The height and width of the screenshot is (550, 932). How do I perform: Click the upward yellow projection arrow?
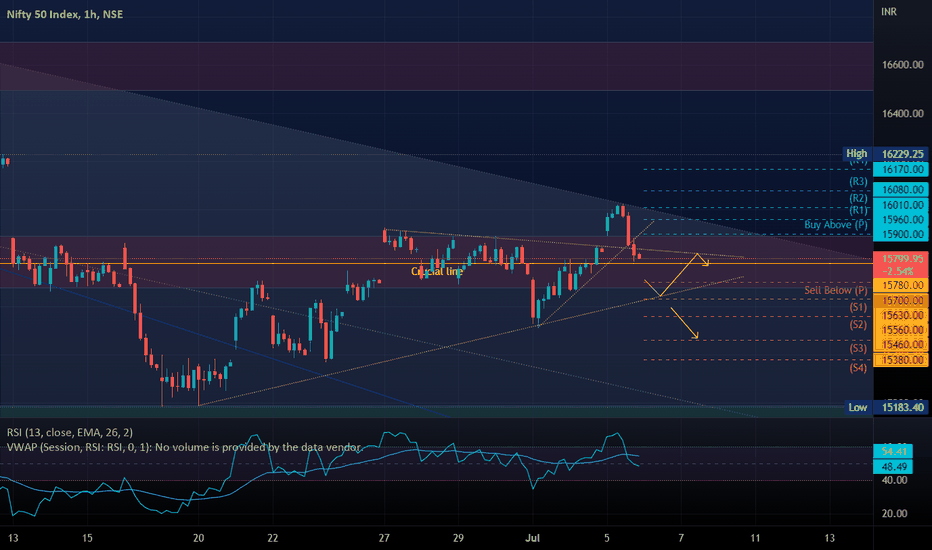coord(679,275)
